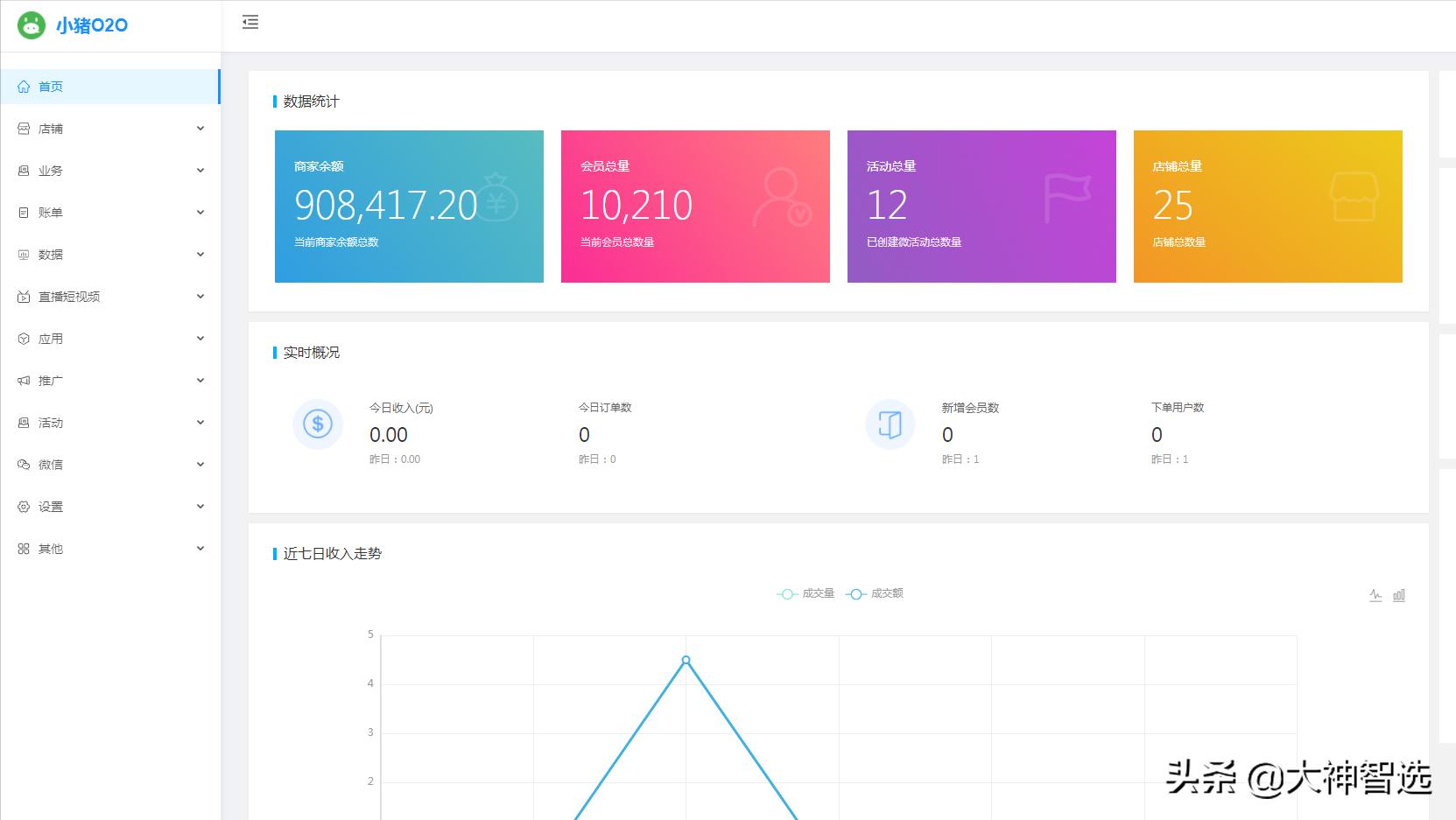Expand the 业务 menu chevron
1456x820 pixels.
click(x=201, y=170)
